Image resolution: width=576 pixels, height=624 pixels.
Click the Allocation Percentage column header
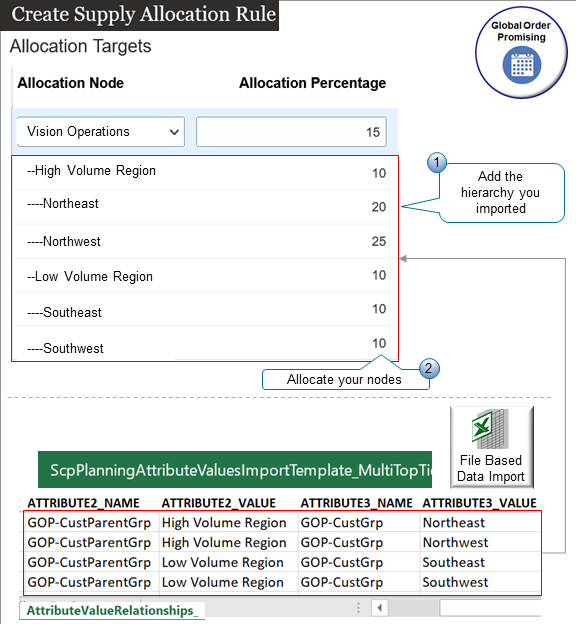coord(312,83)
